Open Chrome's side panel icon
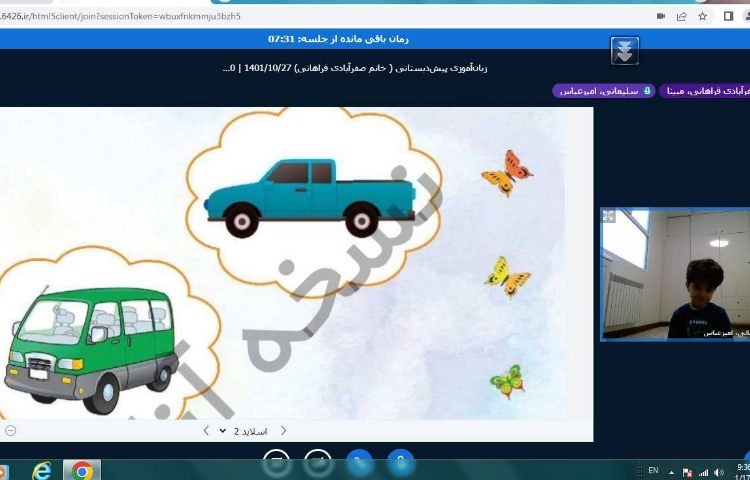The height and width of the screenshot is (480, 750). (728, 16)
